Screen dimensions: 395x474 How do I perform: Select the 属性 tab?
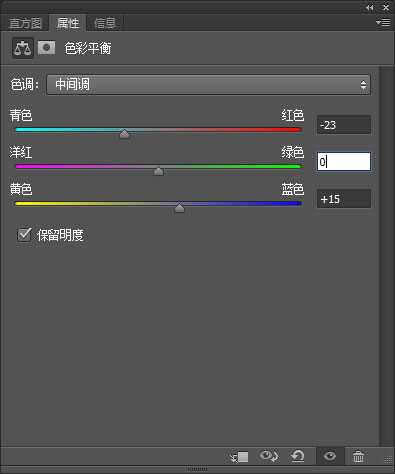click(x=68, y=23)
